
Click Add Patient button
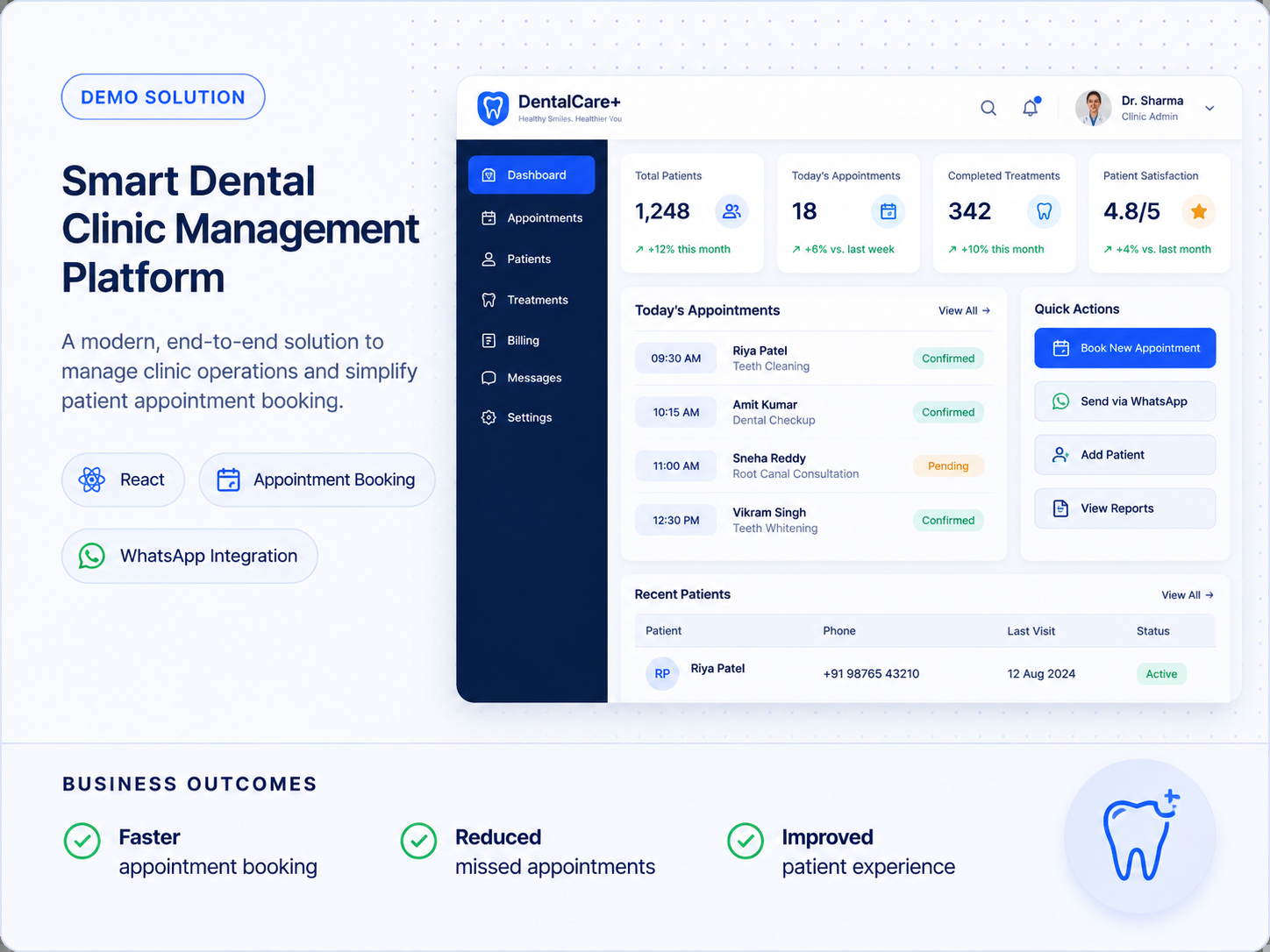point(1125,455)
